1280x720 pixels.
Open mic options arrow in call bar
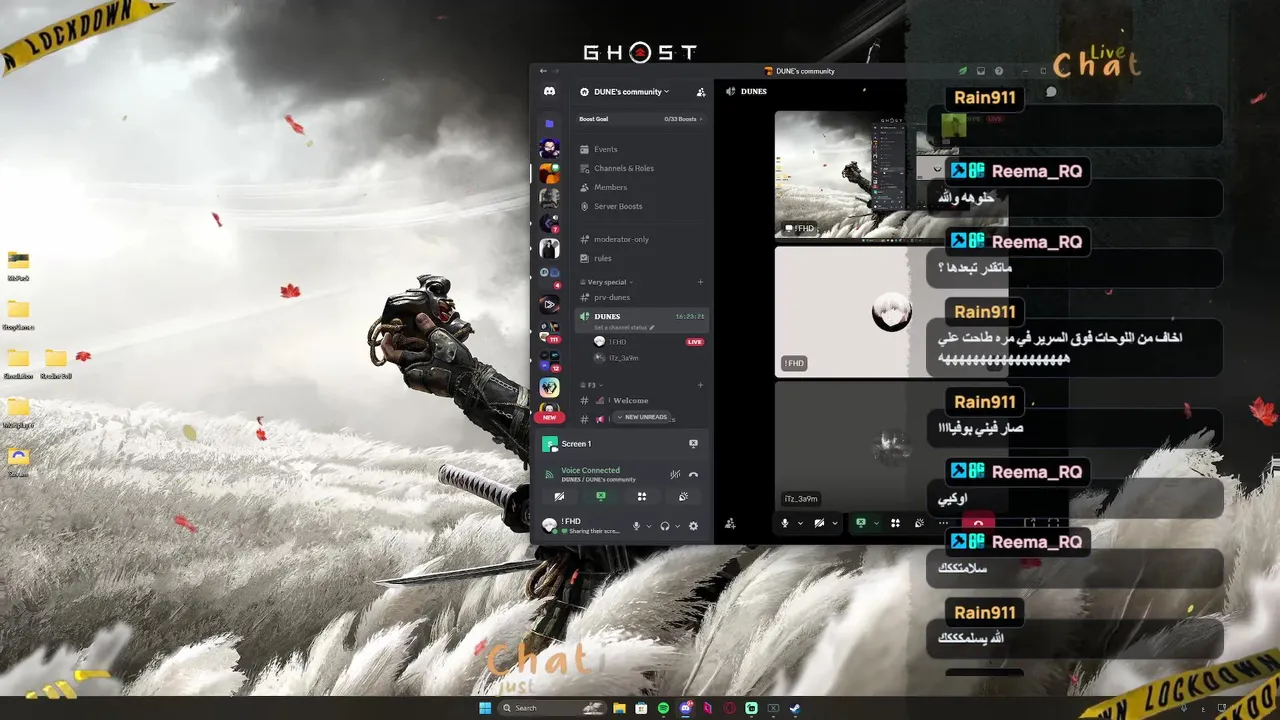[x=800, y=523]
